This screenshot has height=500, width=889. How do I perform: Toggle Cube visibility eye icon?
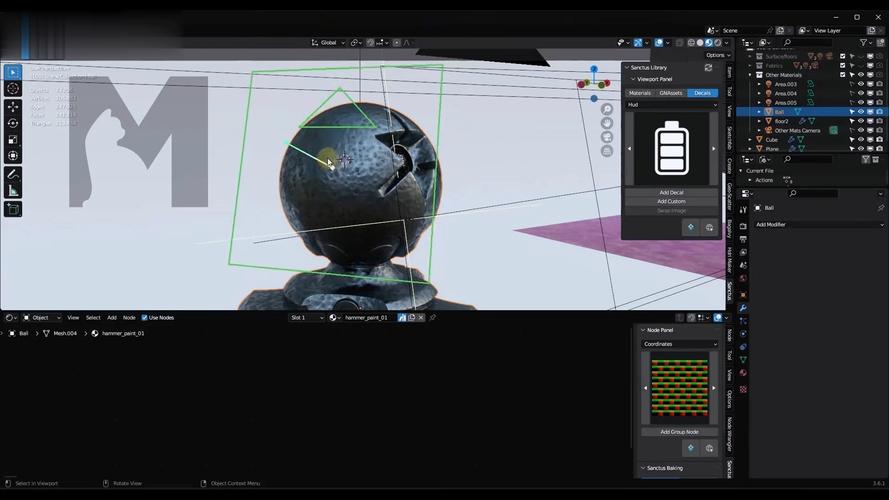[x=861, y=139]
